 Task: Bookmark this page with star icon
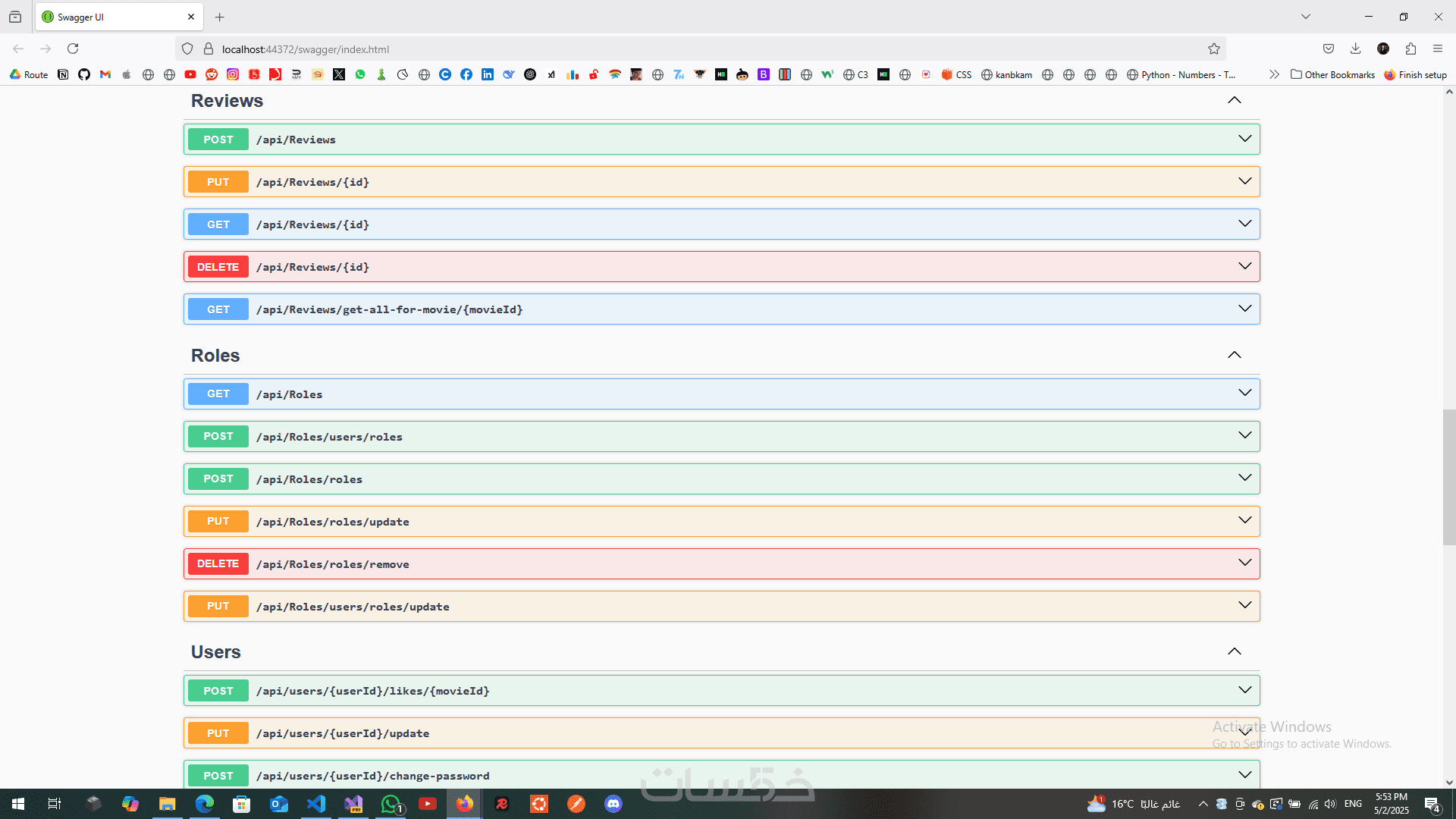(1213, 49)
